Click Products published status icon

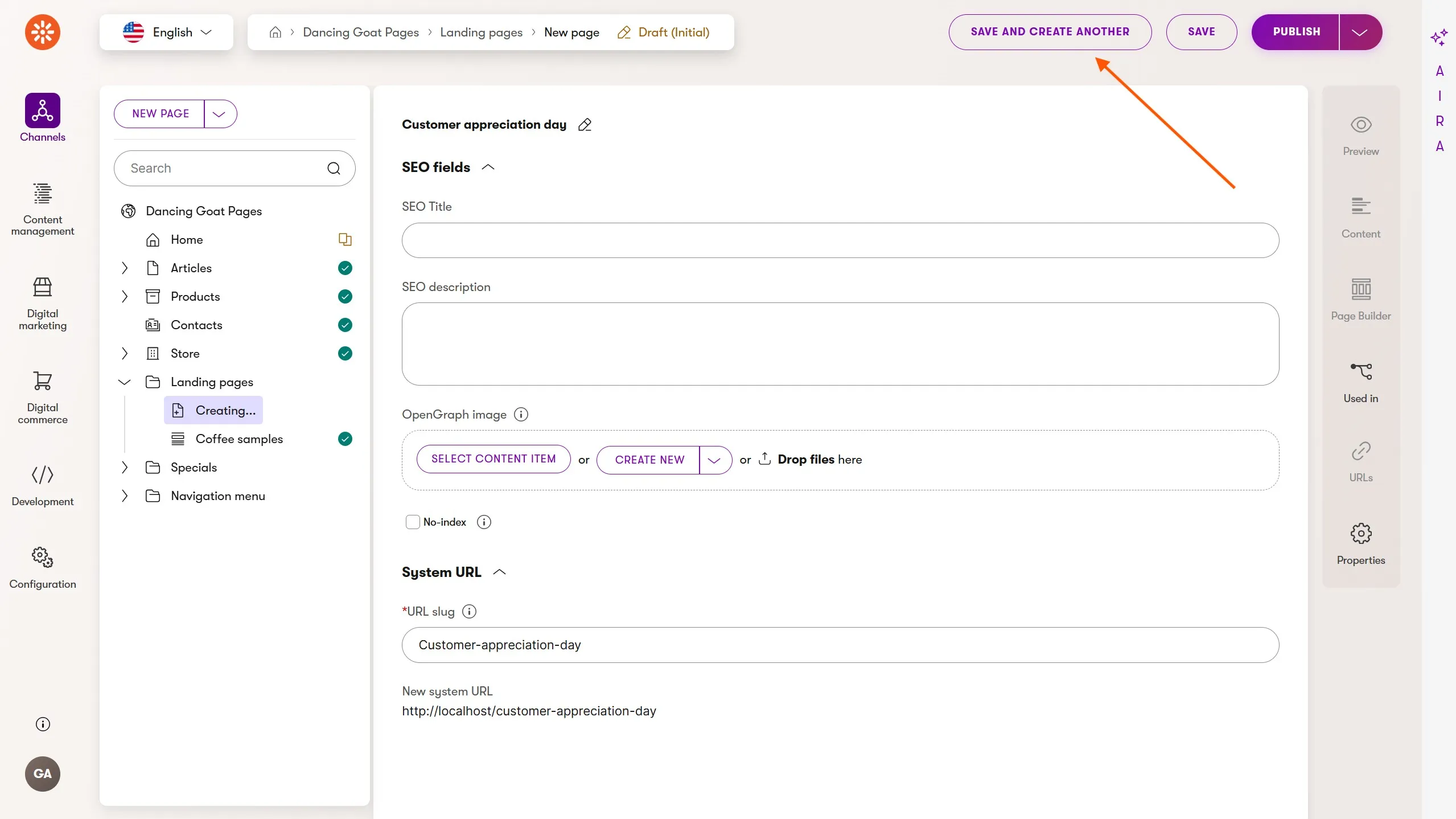(x=345, y=297)
